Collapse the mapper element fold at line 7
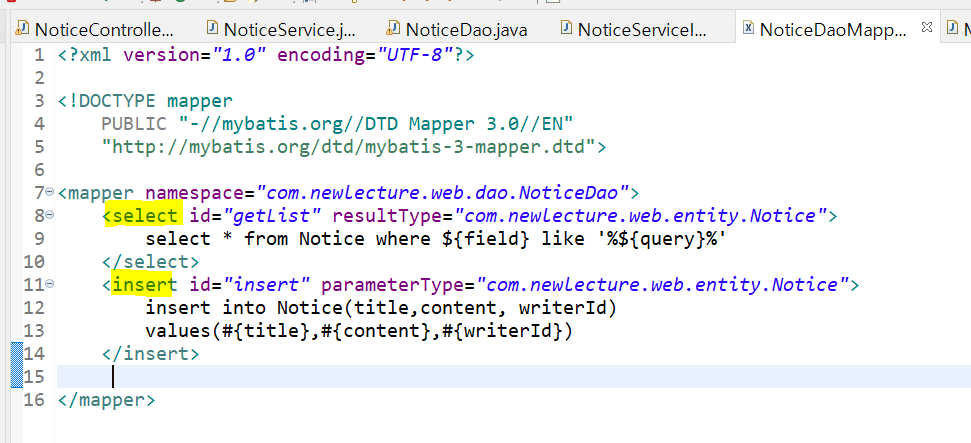Image resolution: width=971 pixels, height=443 pixels. (50, 193)
